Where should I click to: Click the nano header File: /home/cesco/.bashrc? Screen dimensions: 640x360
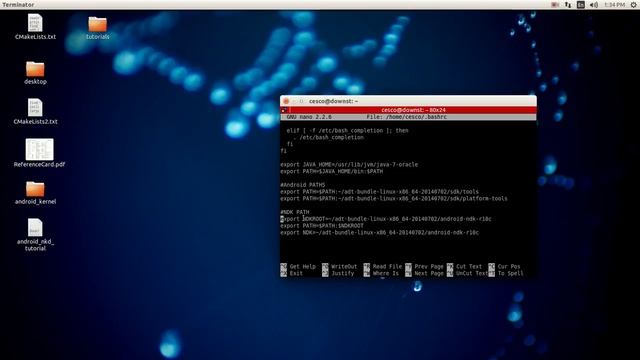[x=407, y=117]
